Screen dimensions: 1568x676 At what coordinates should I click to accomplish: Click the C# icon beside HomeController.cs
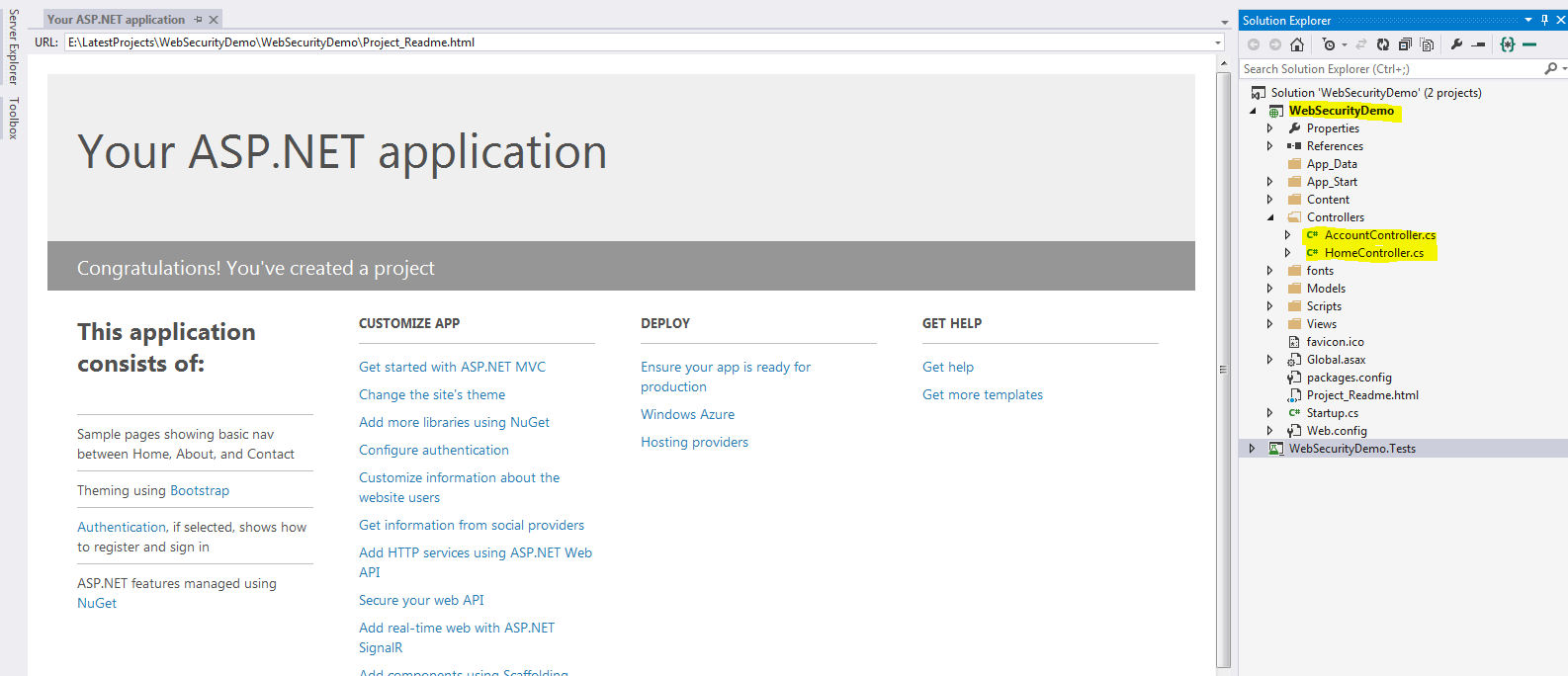point(1312,253)
